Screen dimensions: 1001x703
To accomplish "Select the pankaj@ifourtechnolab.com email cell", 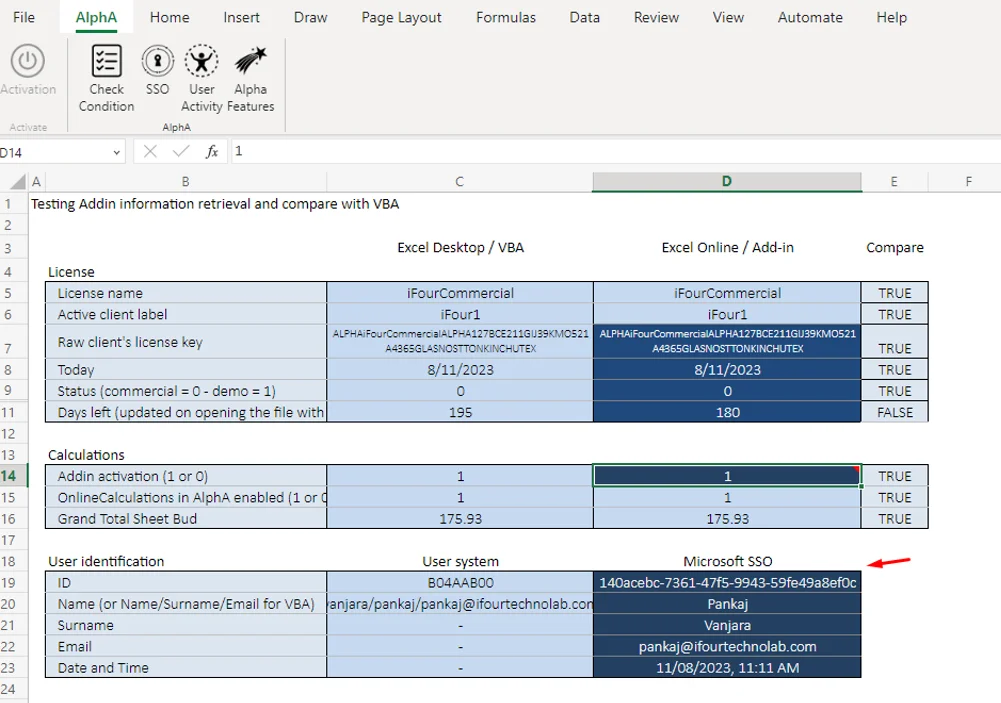I will (x=727, y=647).
